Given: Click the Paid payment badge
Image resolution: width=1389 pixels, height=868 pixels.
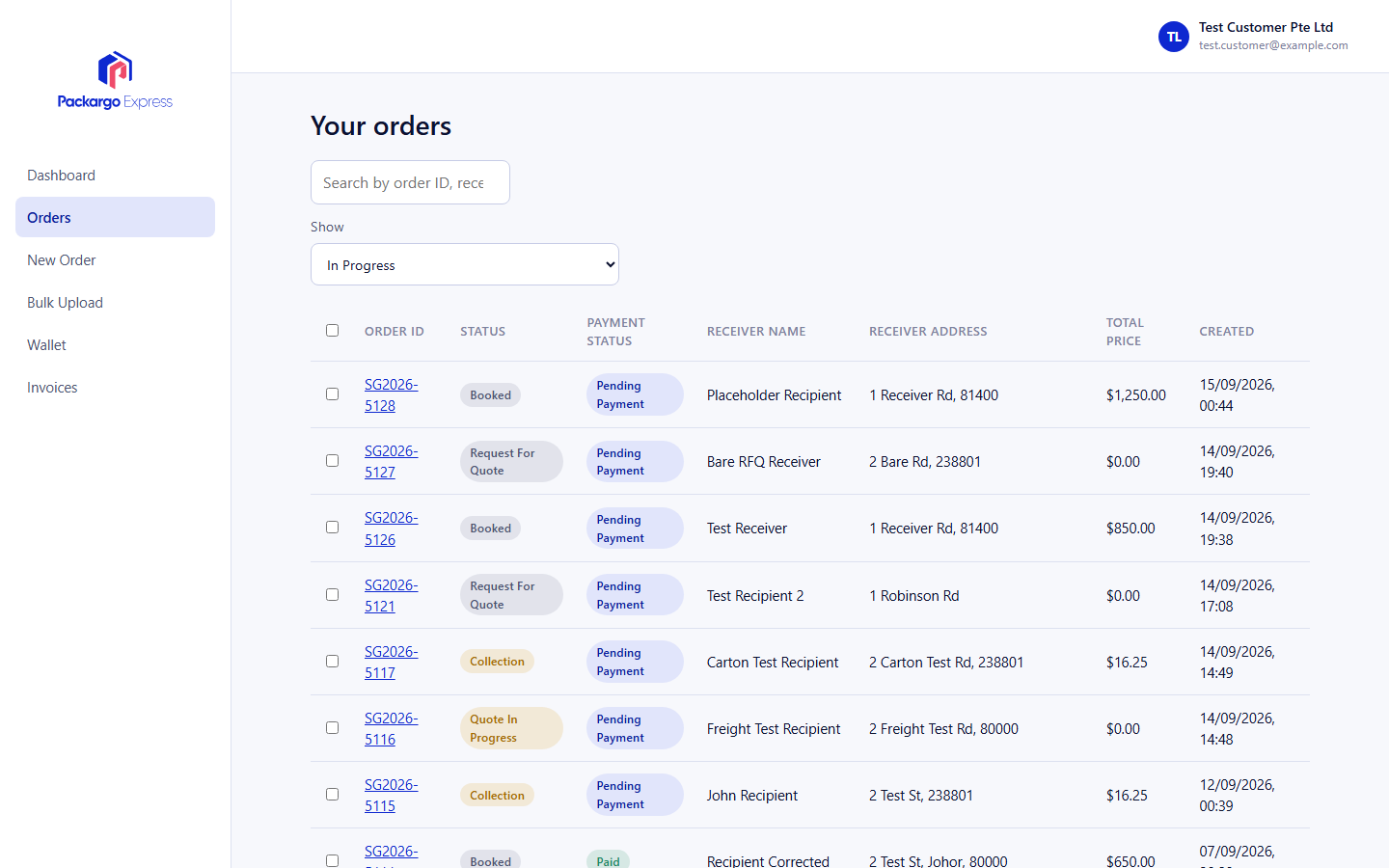Looking at the screenshot, I should [608, 859].
